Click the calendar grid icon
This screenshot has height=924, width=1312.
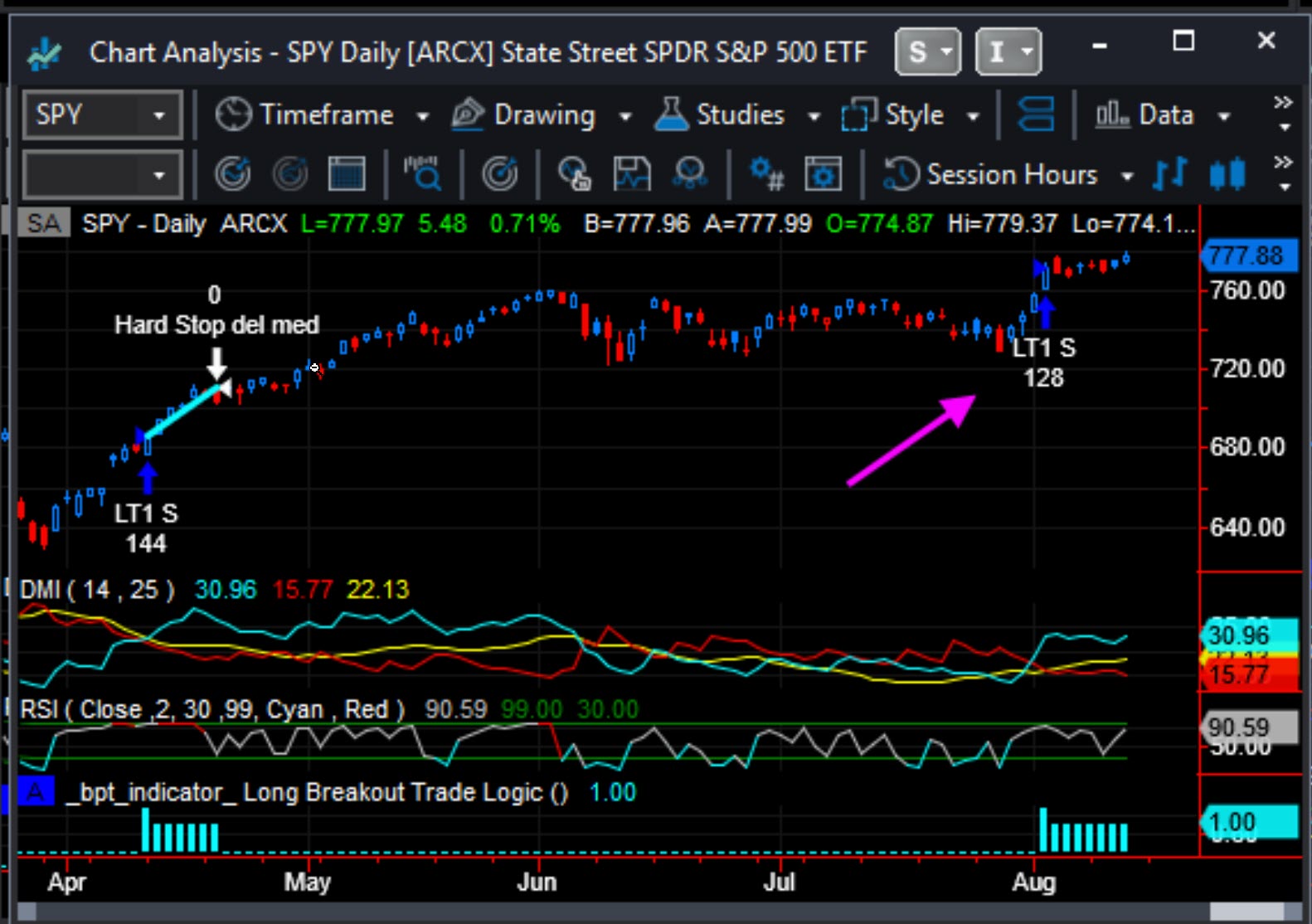[347, 174]
